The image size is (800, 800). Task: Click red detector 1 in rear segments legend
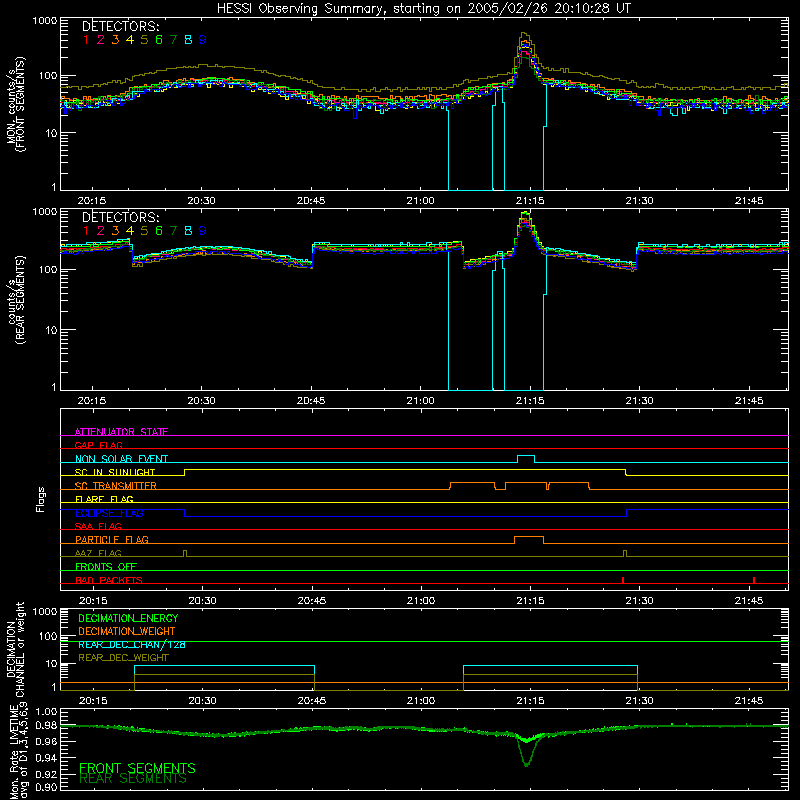pyautogui.click(x=86, y=231)
